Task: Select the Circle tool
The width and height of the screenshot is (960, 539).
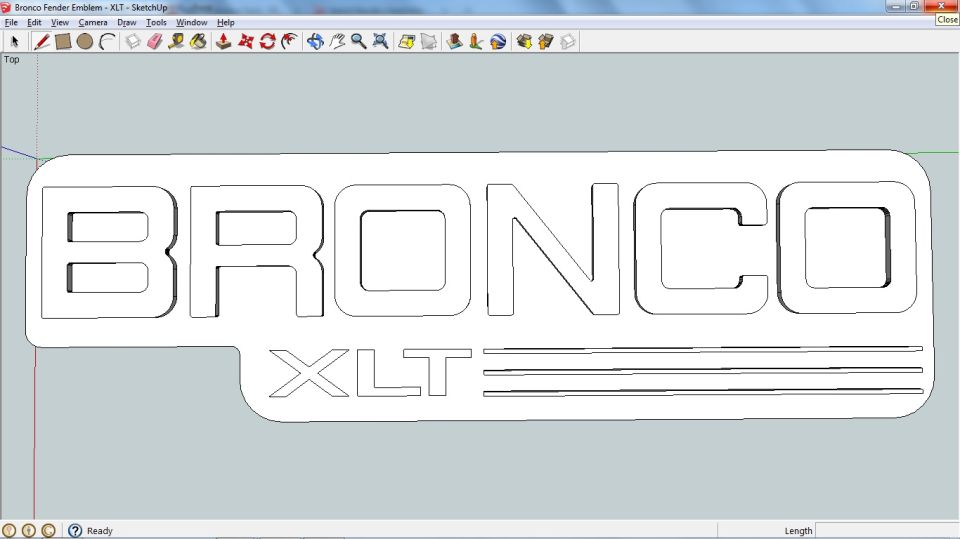Action: [85, 42]
